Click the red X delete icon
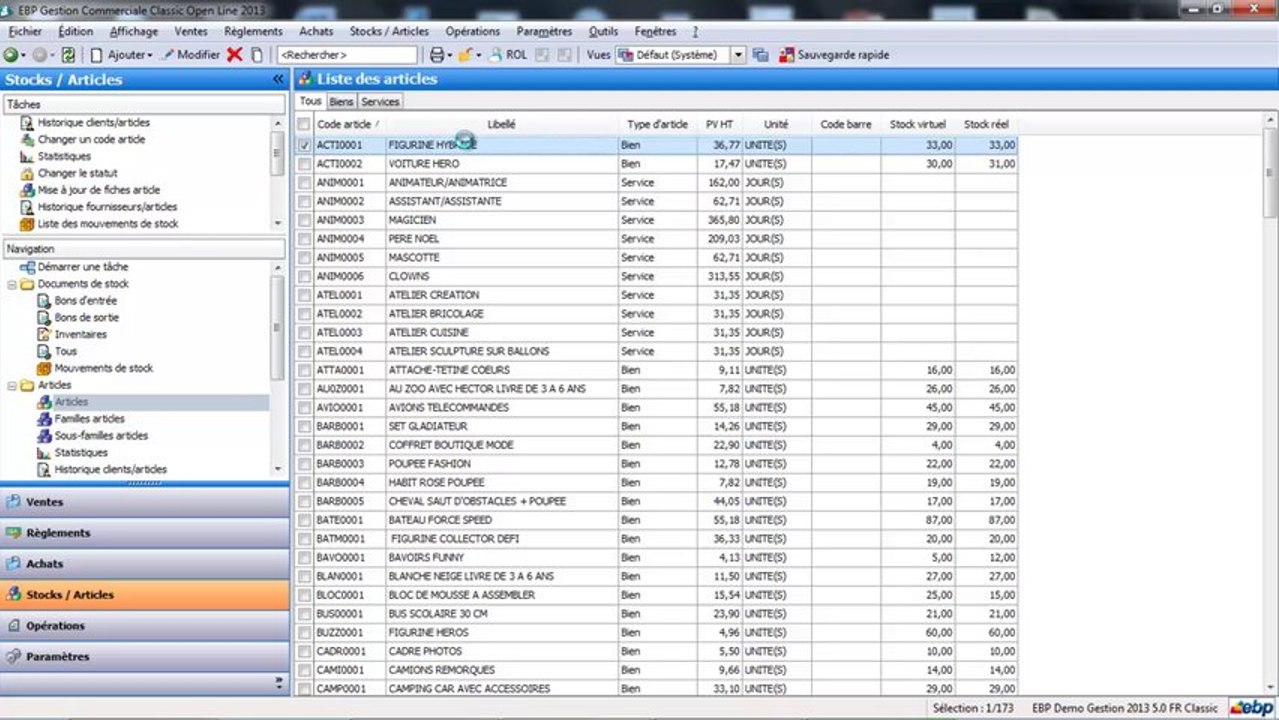Image resolution: width=1279 pixels, height=720 pixels. [x=235, y=55]
